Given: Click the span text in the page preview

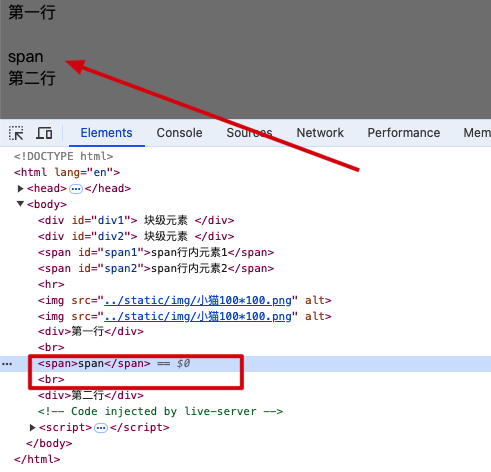Looking at the screenshot, I should (x=26, y=57).
